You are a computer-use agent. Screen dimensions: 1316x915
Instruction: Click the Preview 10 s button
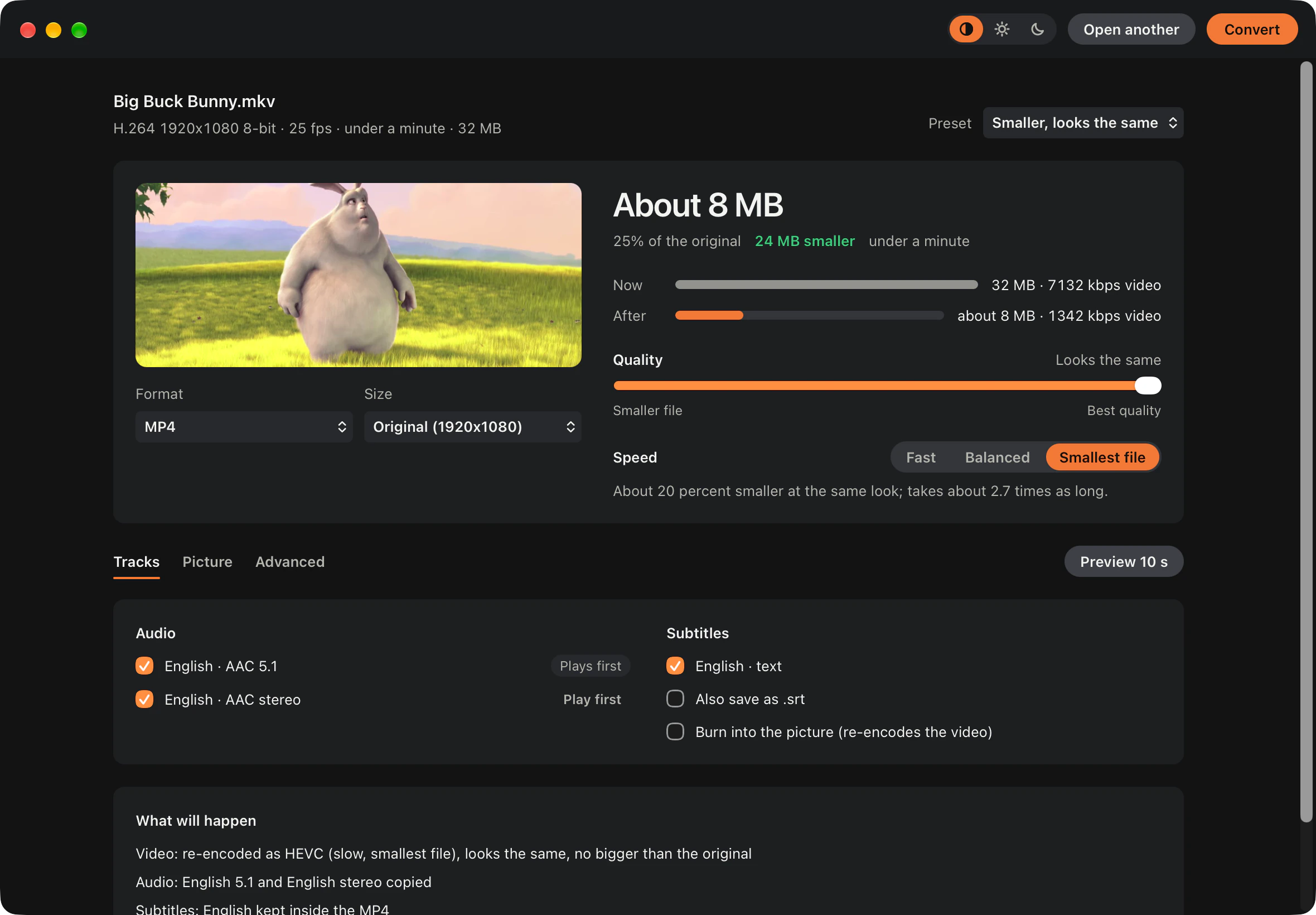click(1124, 562)
